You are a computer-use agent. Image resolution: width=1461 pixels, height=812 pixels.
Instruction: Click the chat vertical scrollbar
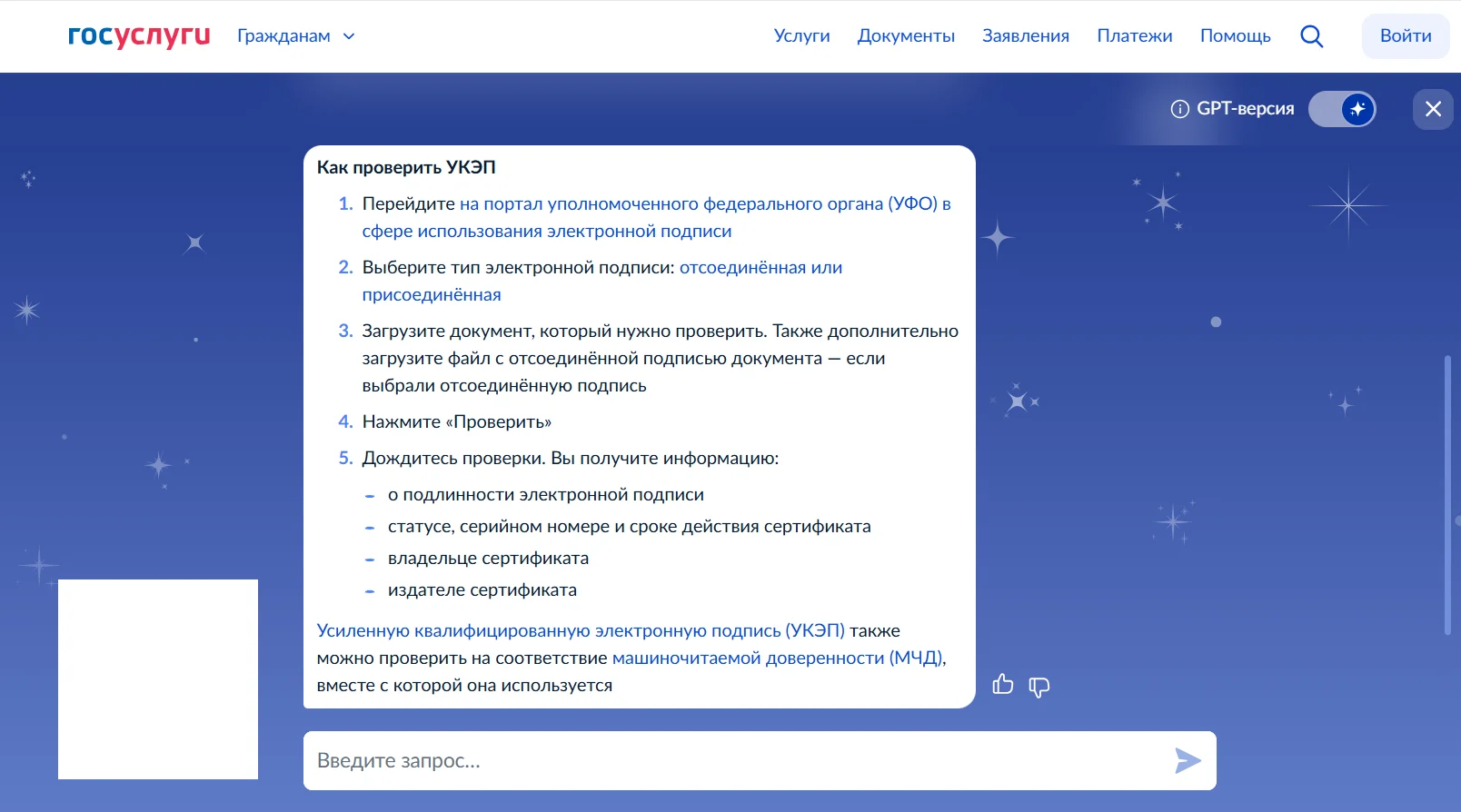click(x=1447, y=495)
